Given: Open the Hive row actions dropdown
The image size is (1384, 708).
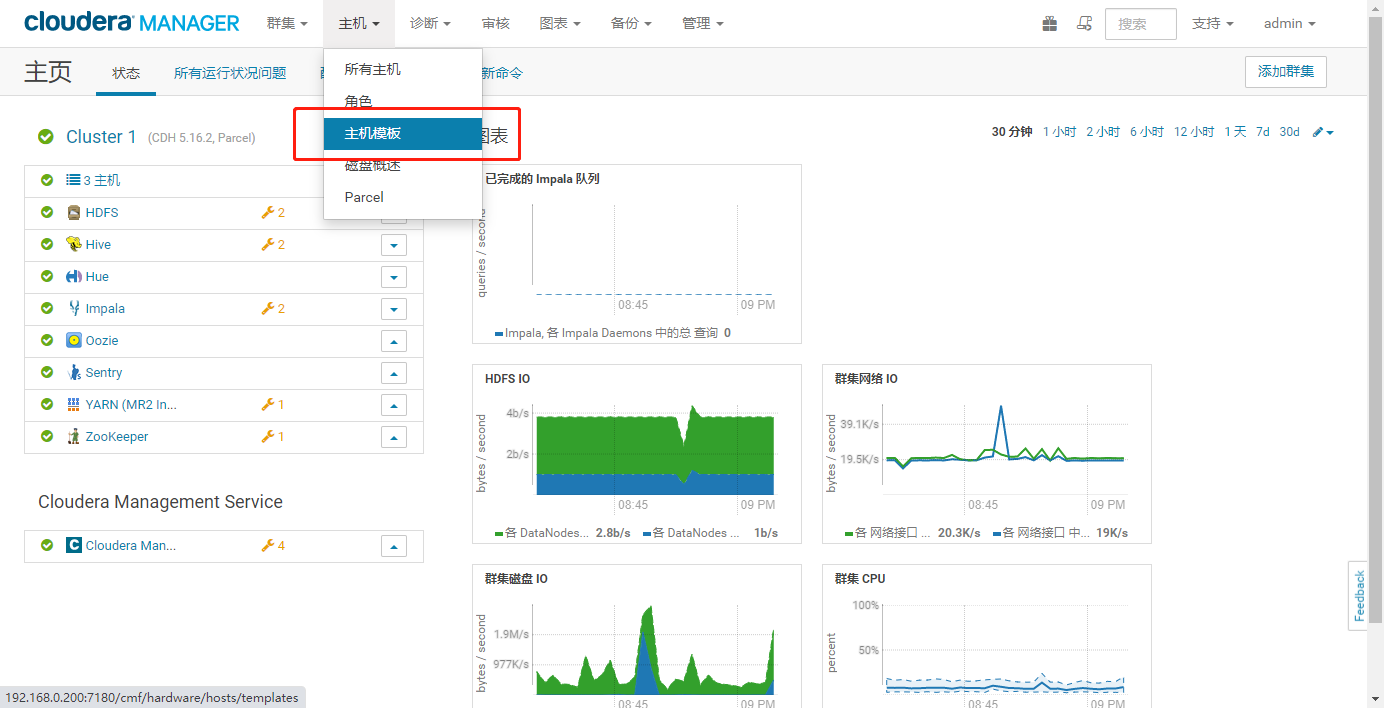Looking at the screenshot, I should coord(394,245).
